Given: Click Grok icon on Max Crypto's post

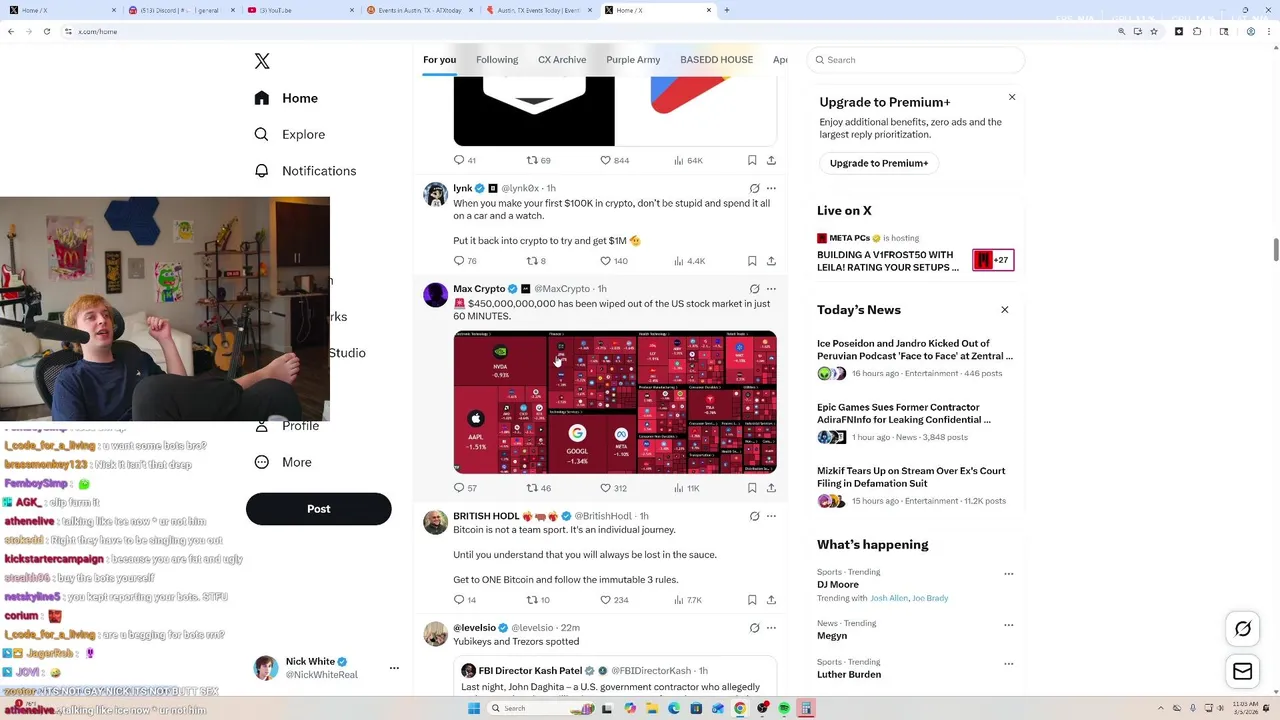Looking at the screenshot, I should [x=754, y=289].
